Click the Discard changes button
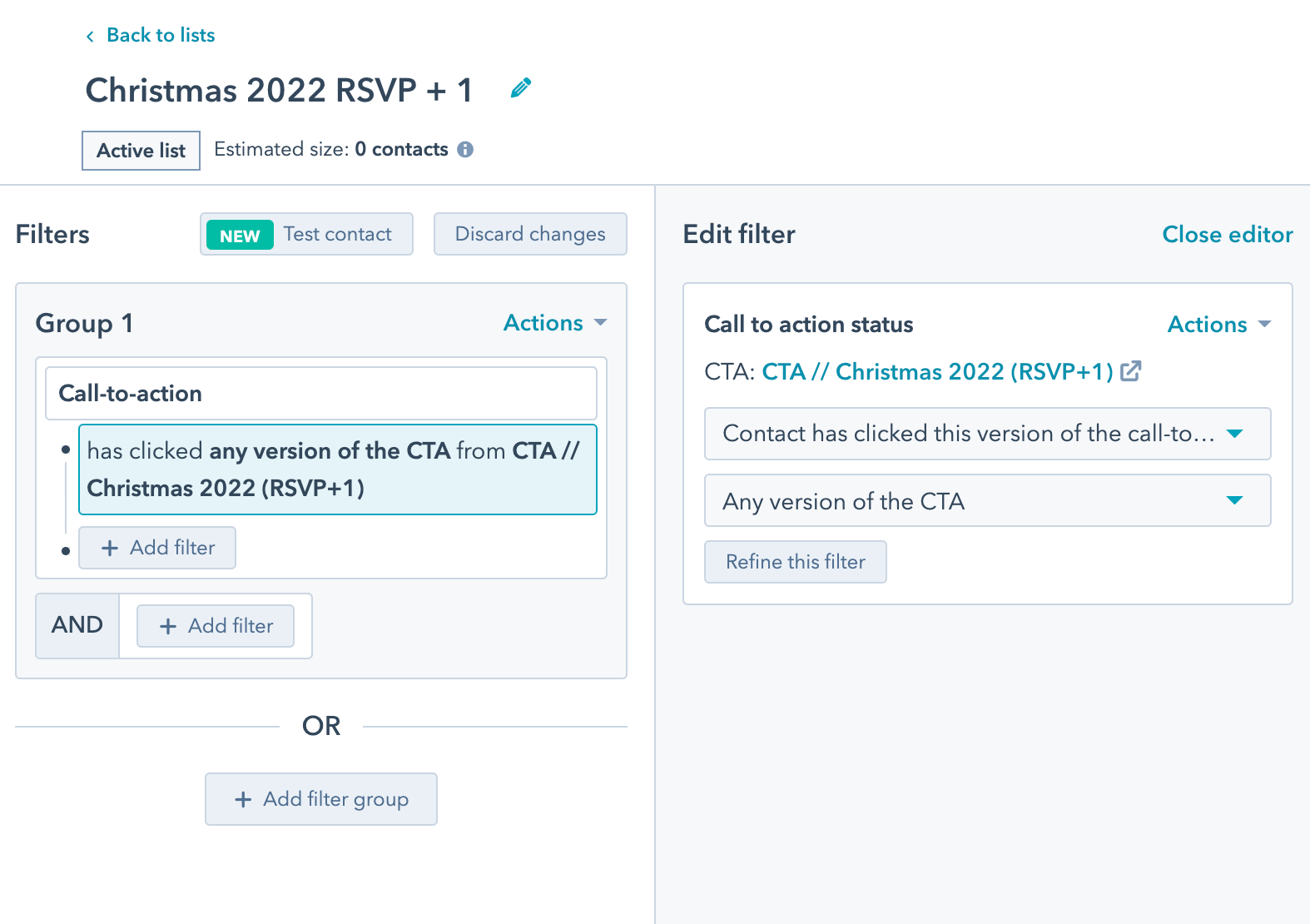This screenshot has width=1310, height=924. (530, 235)
